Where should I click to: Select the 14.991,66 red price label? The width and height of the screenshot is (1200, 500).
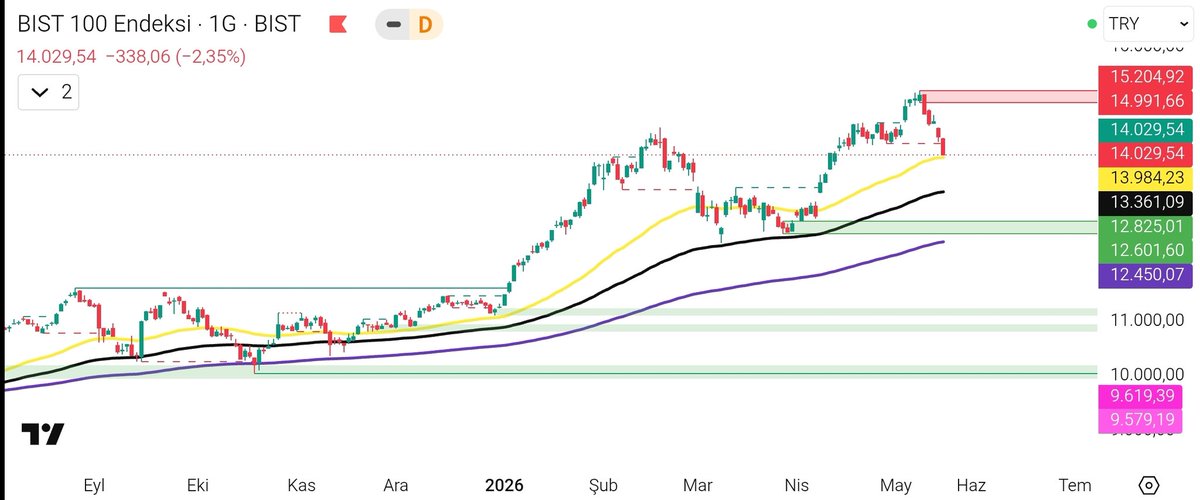coord(1146,100)
